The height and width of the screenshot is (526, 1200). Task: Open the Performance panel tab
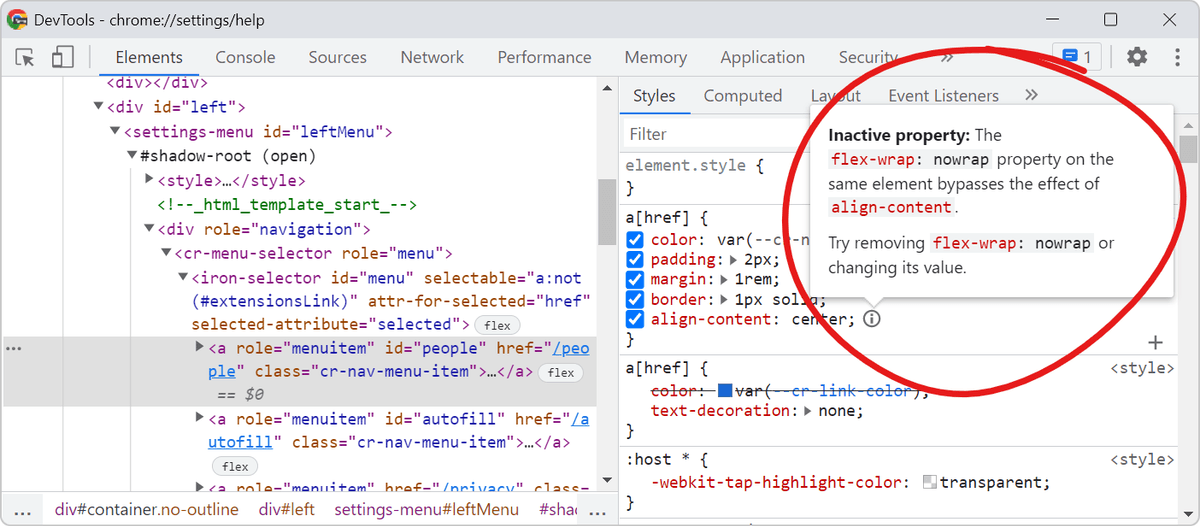[545, 57]
